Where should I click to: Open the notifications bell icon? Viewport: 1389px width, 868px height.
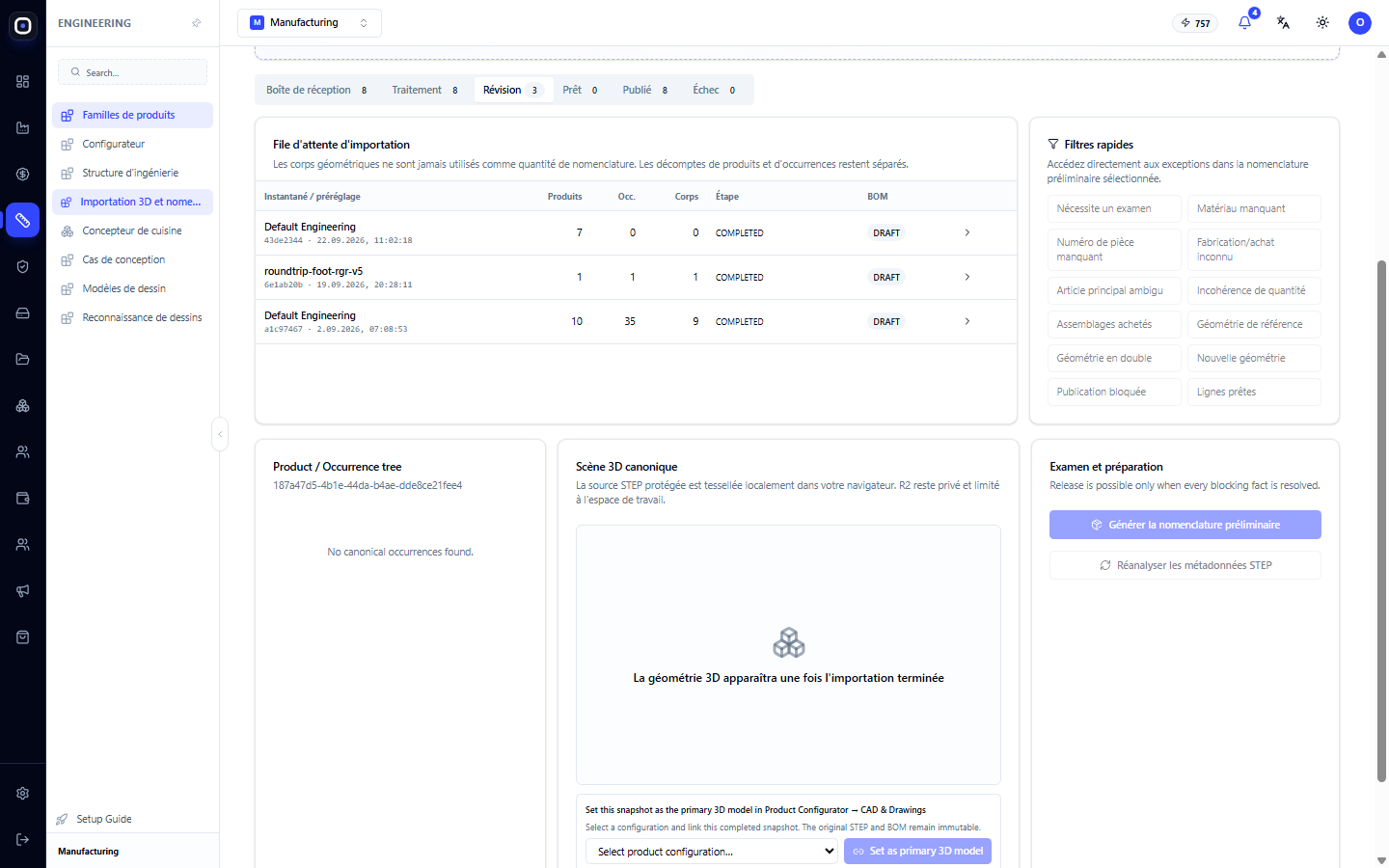(1244, 22)
